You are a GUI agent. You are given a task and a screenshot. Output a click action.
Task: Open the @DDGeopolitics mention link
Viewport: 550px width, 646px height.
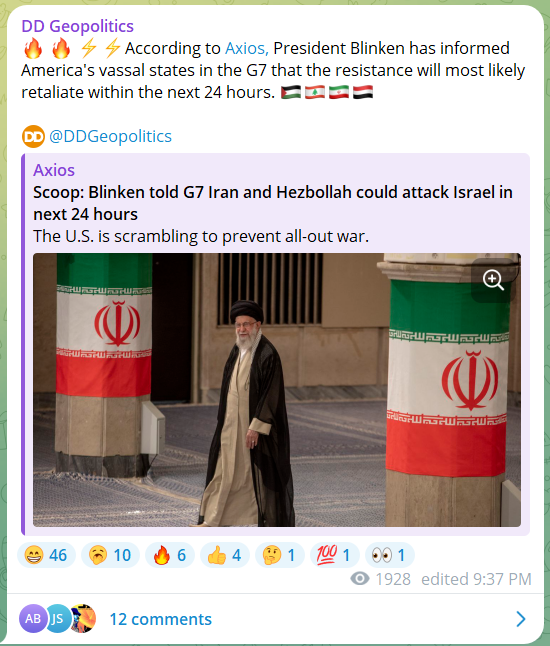click(110, 136)
